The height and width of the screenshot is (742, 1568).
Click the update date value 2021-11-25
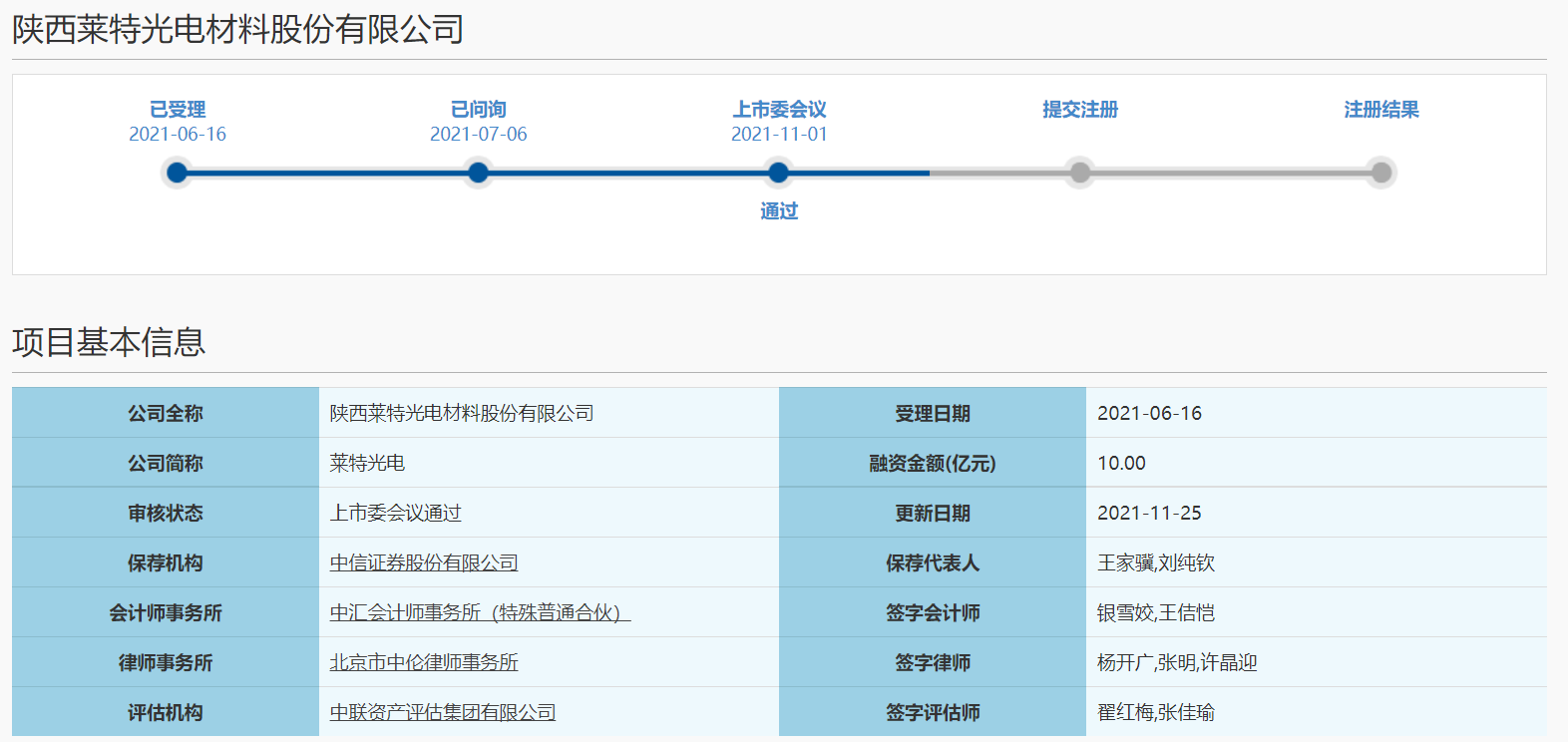point(1149,513)
